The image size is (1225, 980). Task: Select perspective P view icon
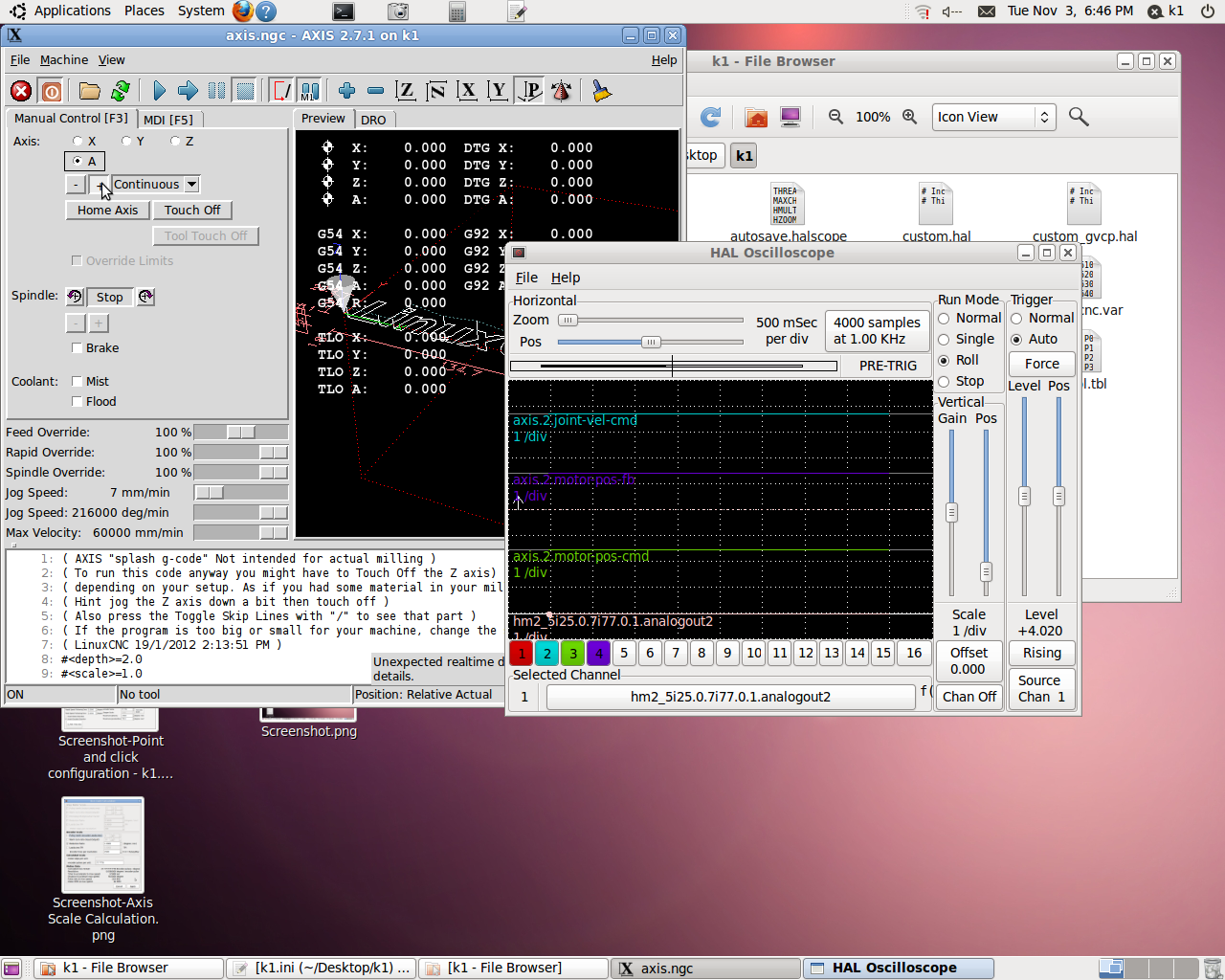[529, 91]
